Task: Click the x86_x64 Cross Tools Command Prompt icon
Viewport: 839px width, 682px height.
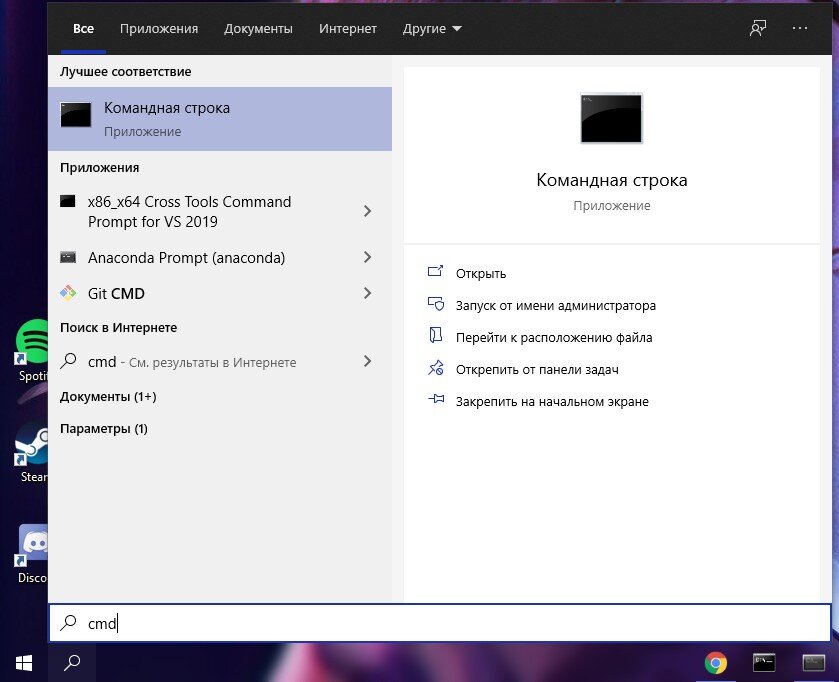Action: [68, 202]
